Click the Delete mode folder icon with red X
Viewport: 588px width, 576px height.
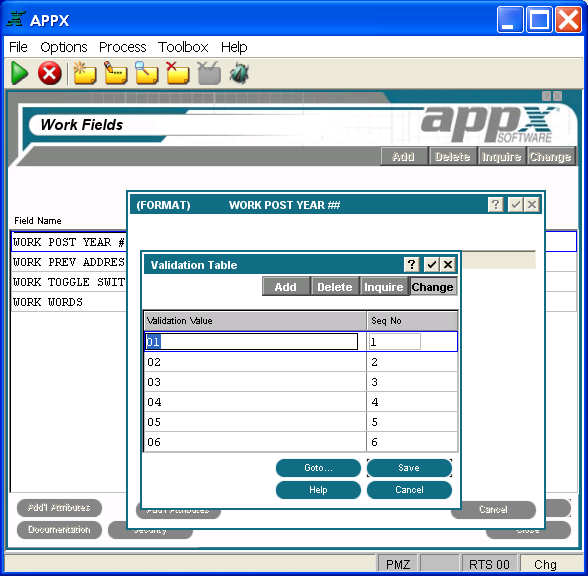point(178,73)
